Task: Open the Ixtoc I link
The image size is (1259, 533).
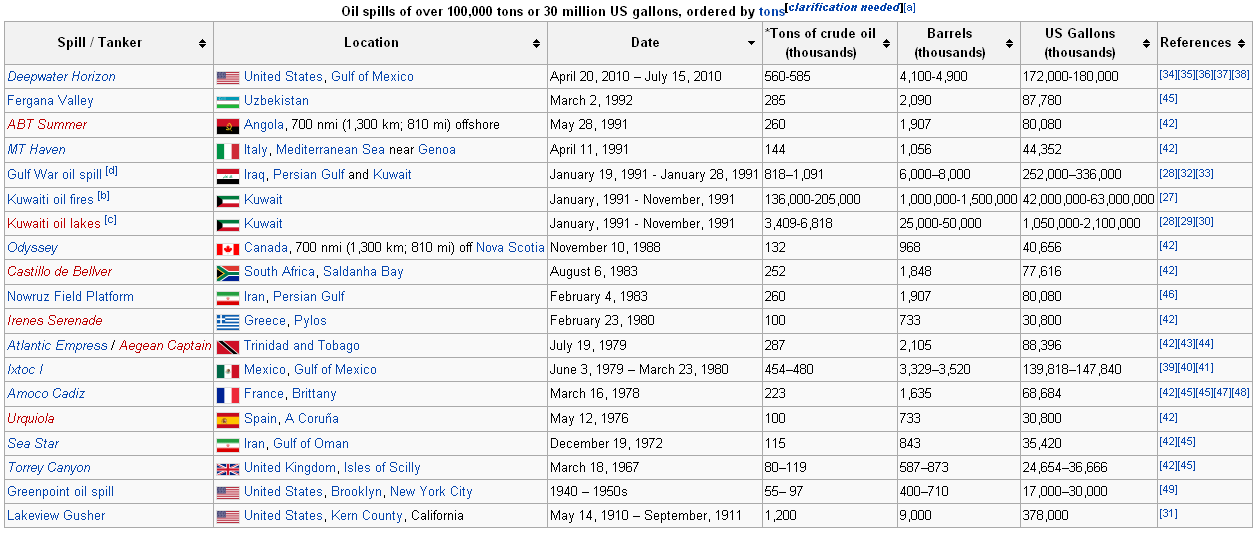Action: pos(25,370)
